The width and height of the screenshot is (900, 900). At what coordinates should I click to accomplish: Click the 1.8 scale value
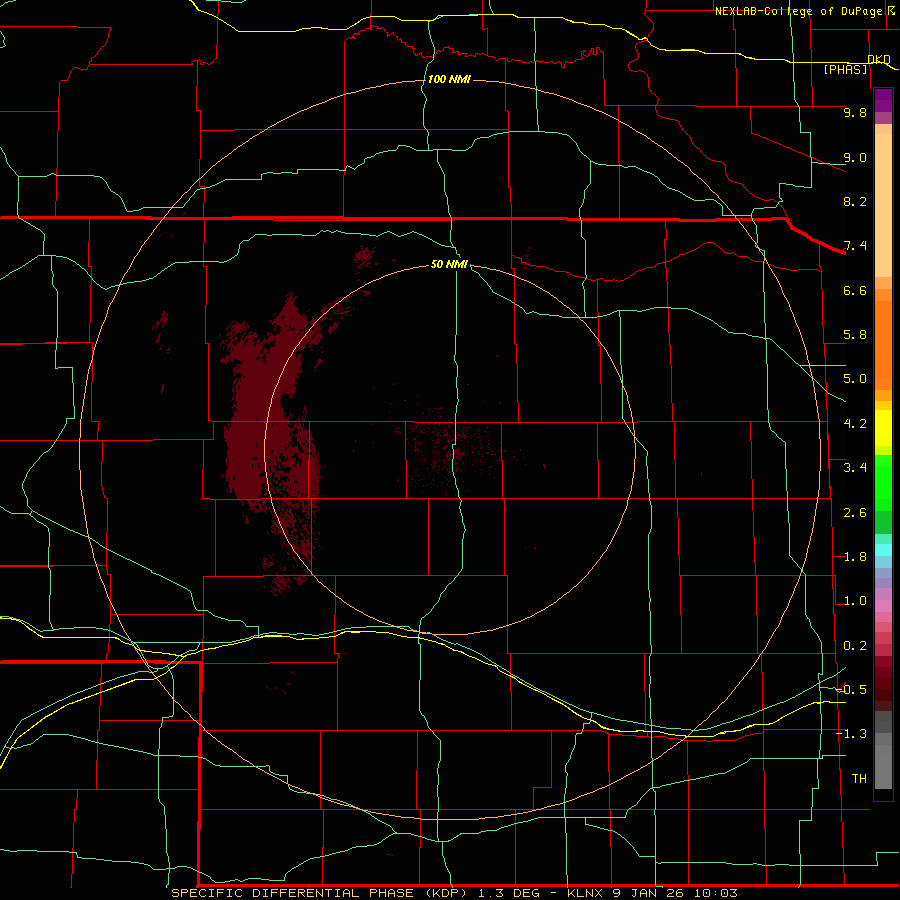[x=855, y=557]
